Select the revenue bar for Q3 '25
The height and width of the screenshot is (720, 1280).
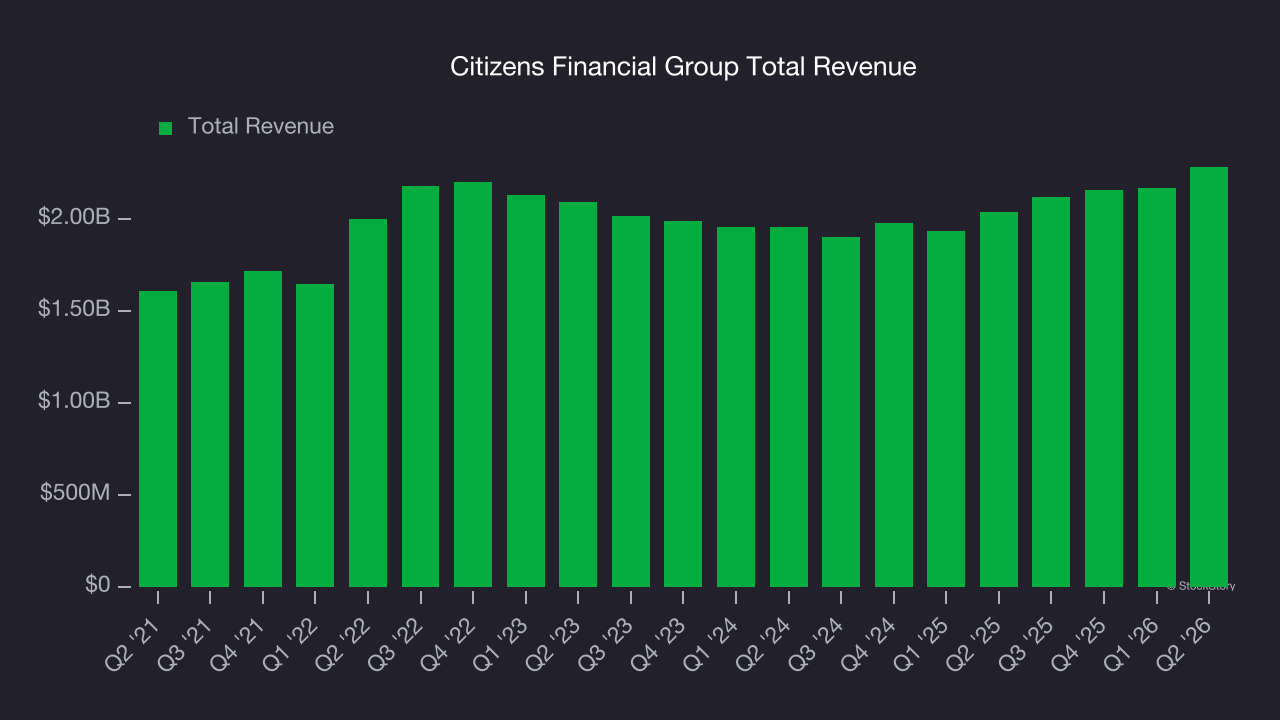coord(1051,392)
